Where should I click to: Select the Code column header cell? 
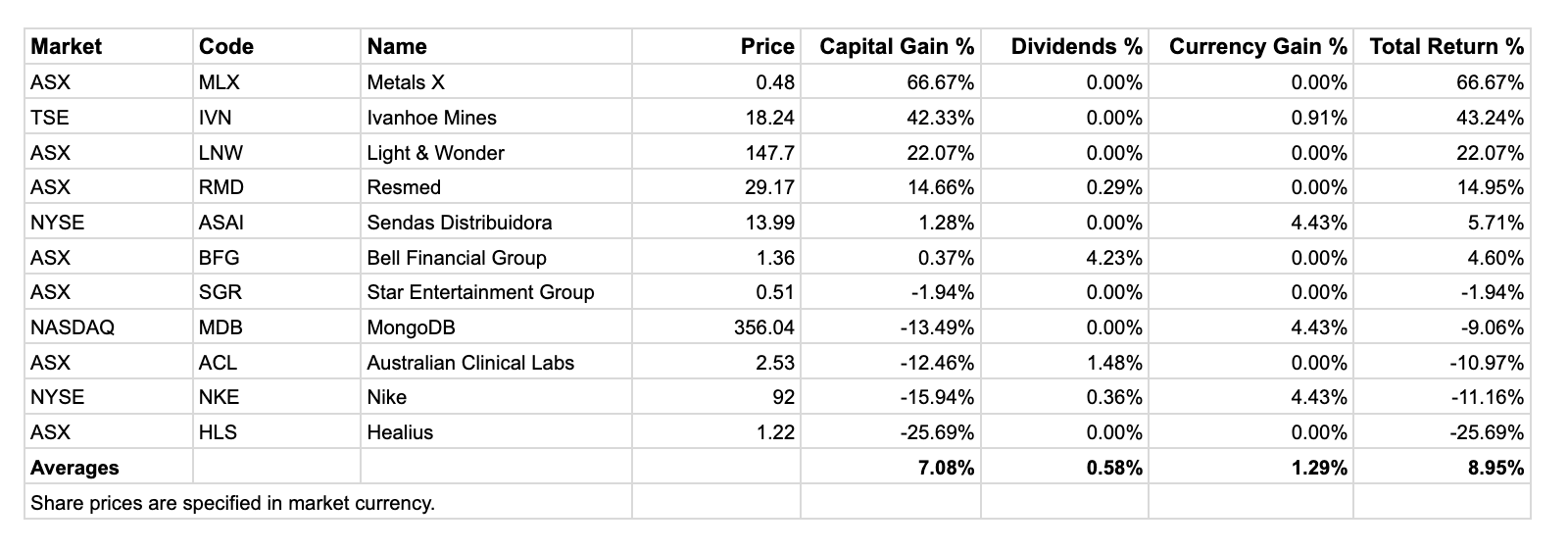[x=226, y=47]
